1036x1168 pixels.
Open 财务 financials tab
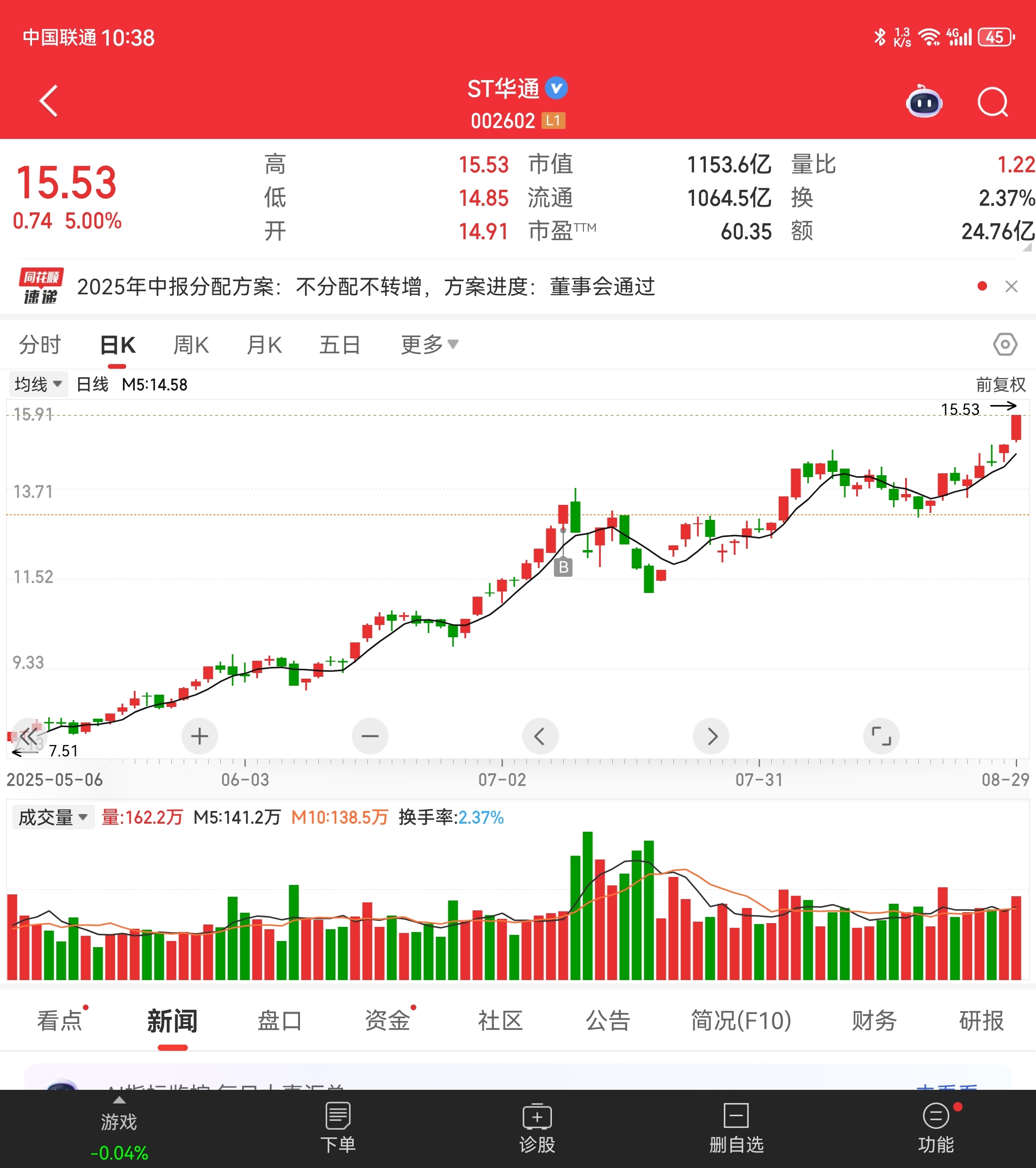(874, 1021)
